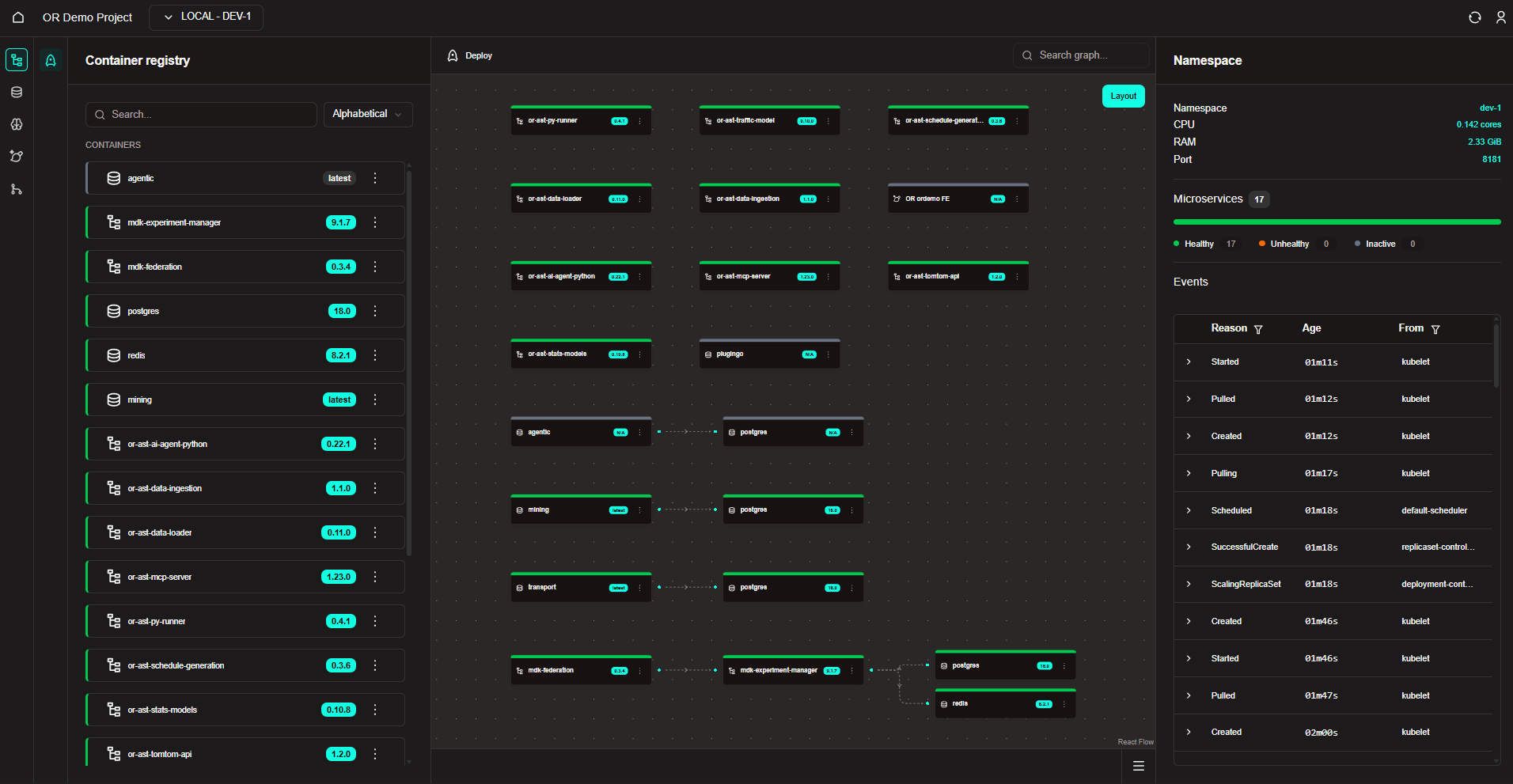Click the default-scheduler event source
The width and height of the screenshot is (1513, 784).
click(x=1434, y=510)
